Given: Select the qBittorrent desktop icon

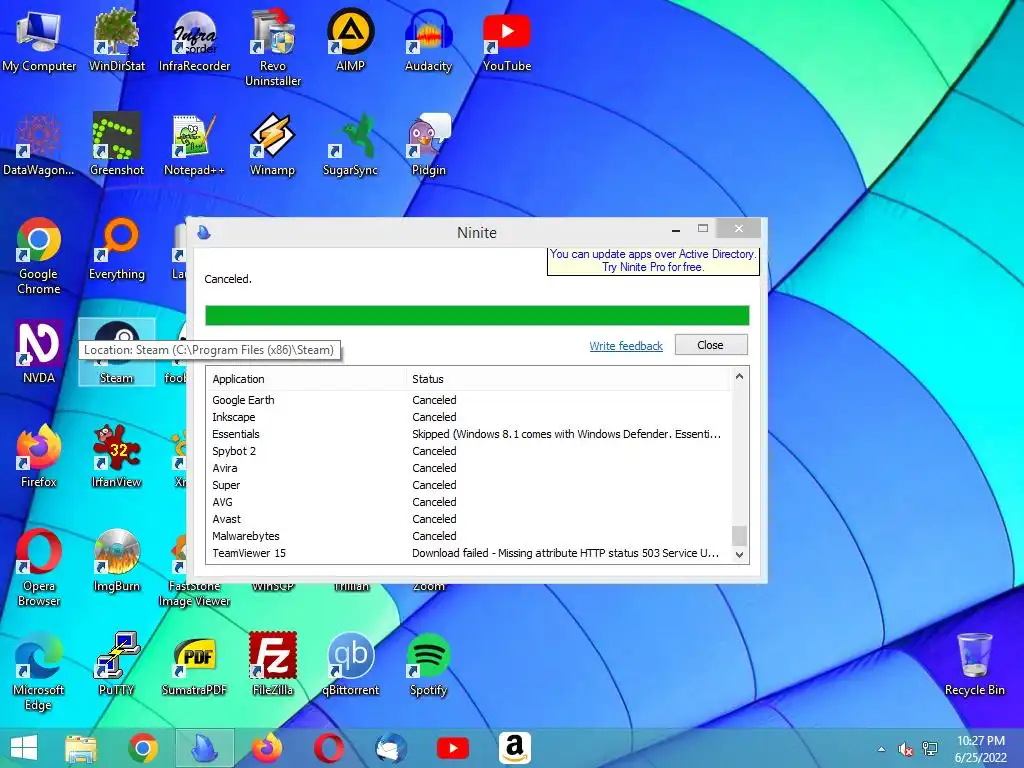Looking at the screenshot, I should 351,664.
